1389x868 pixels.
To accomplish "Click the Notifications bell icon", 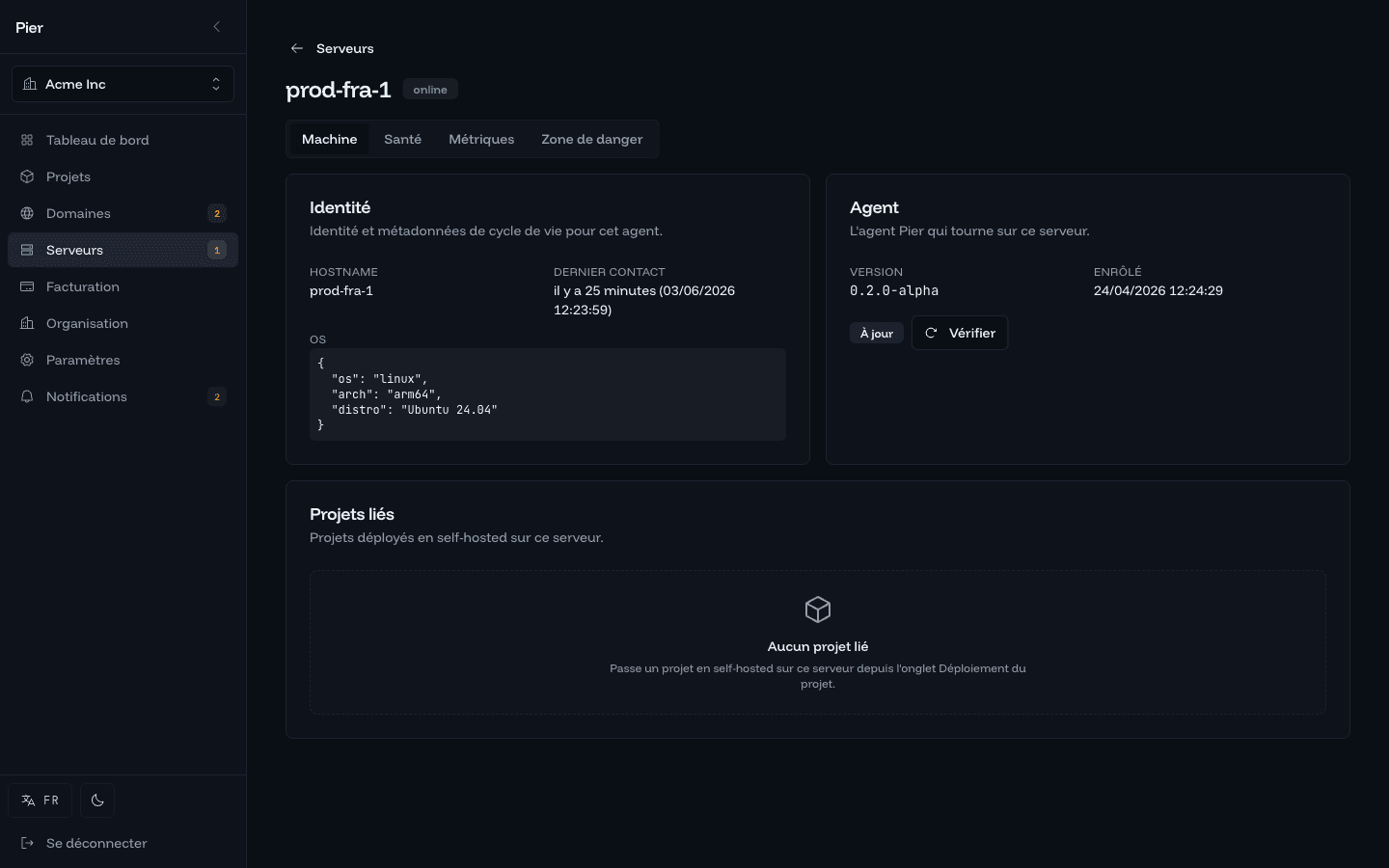I will [x=27, y=396].
